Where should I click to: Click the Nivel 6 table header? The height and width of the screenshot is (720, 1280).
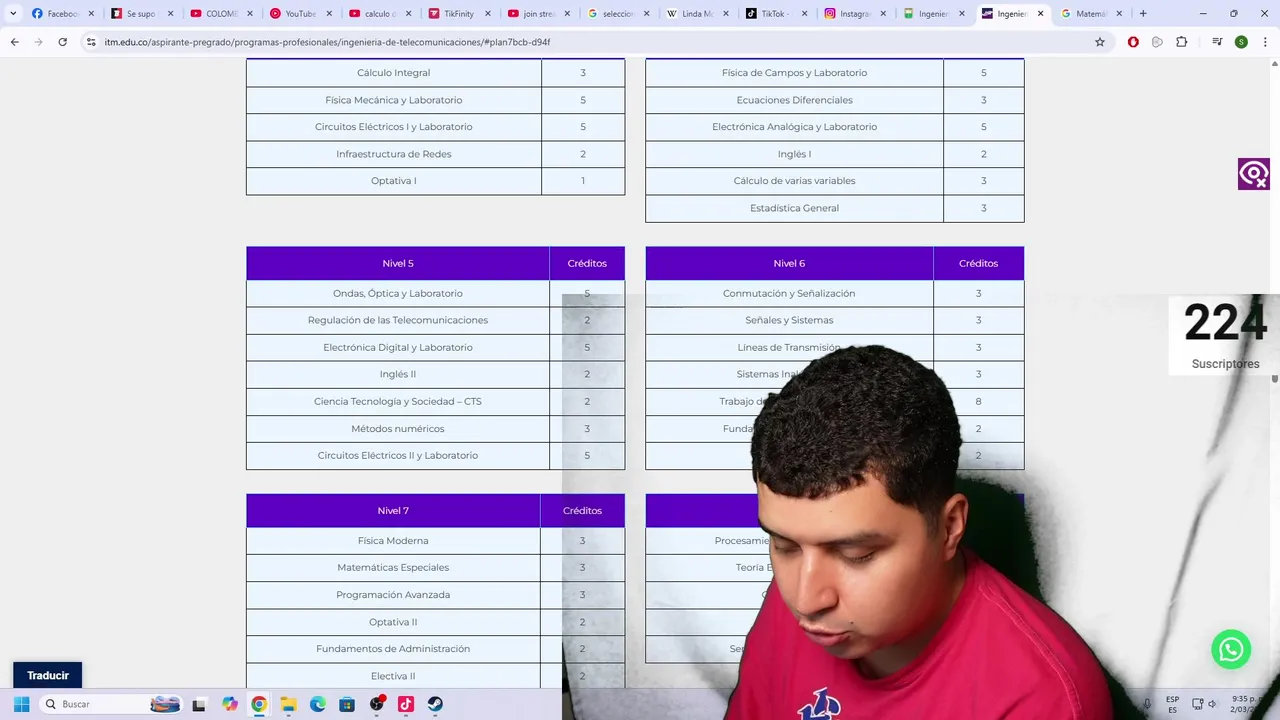789,263
